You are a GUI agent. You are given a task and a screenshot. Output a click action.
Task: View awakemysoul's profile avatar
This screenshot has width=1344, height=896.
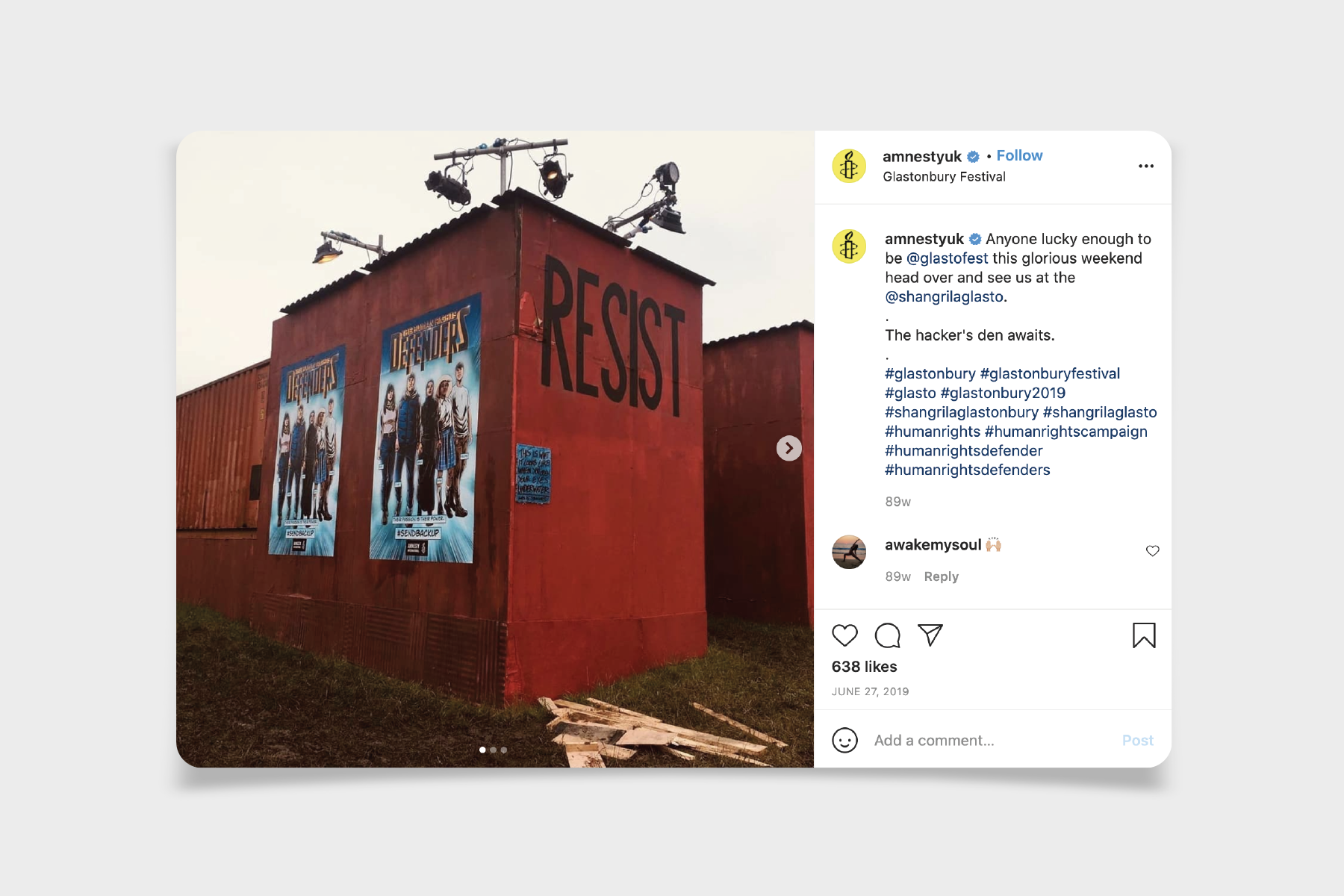[x=849, y=552]
